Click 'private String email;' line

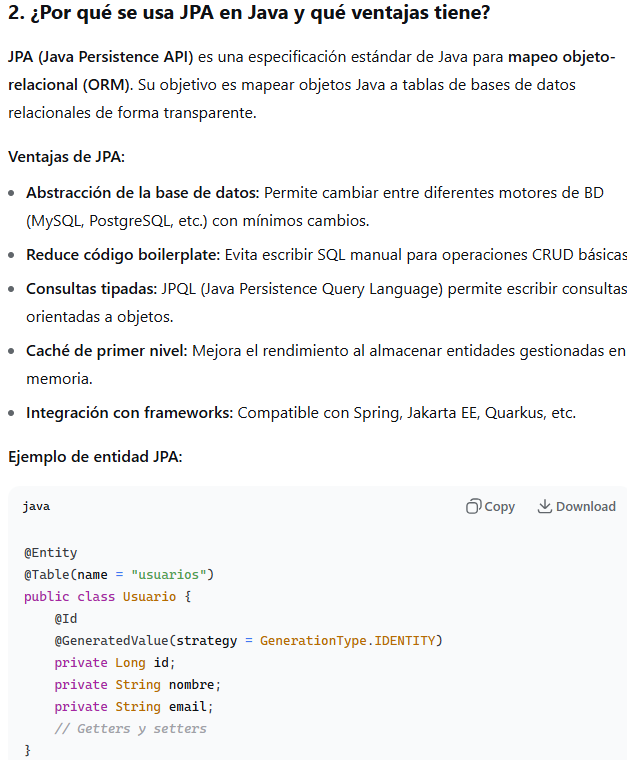(134, 707)
